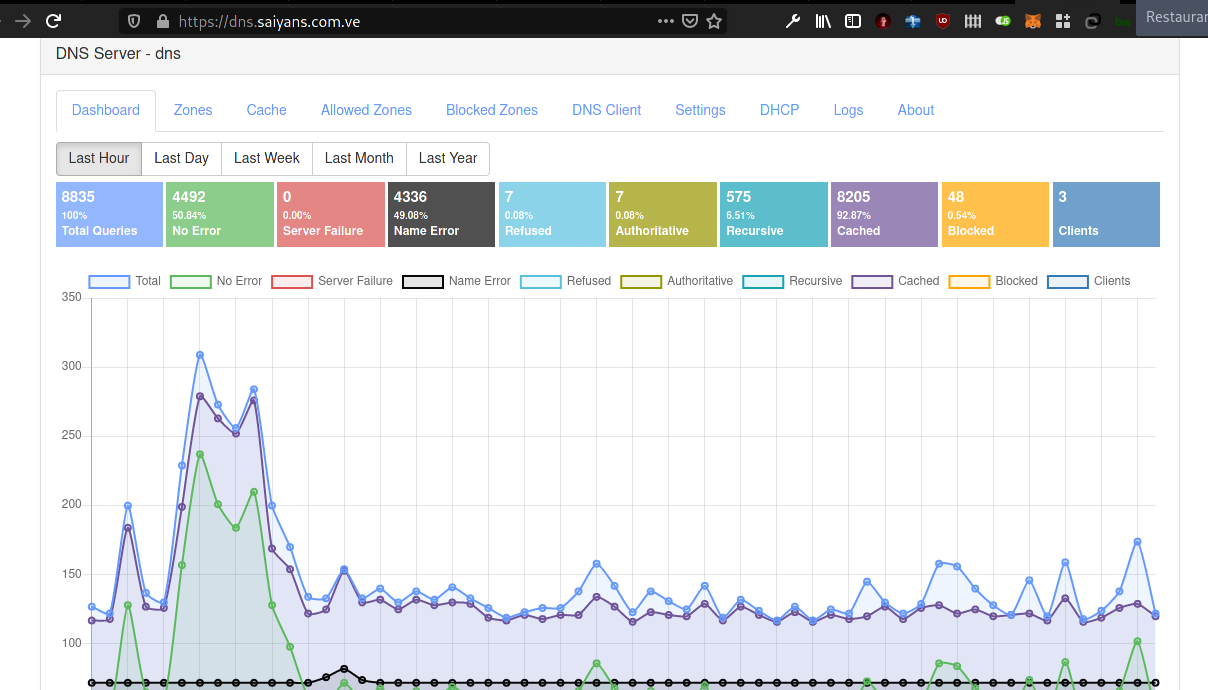
Task: Select the Last Year range
Action: coord(448,158)
